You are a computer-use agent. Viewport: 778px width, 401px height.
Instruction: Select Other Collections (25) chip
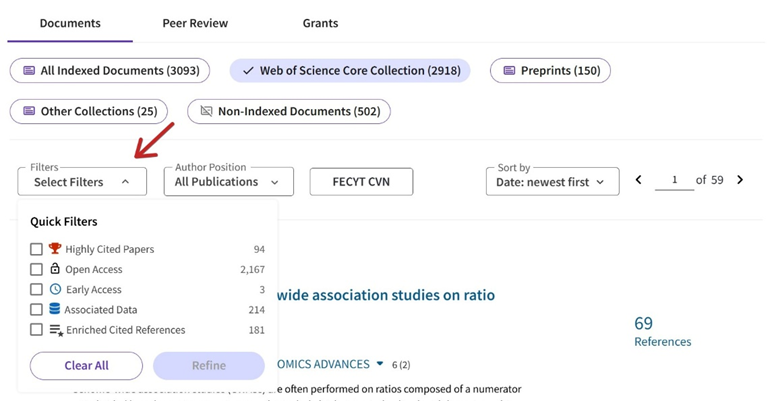click(x=89, y=111)
